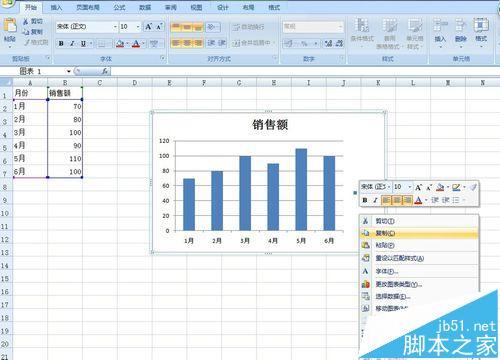Viewport: 500px width, 360px height.
Task: Click decrease indent in ribbon alignment group
Action: pyautogui.click(x=211, y=43)
